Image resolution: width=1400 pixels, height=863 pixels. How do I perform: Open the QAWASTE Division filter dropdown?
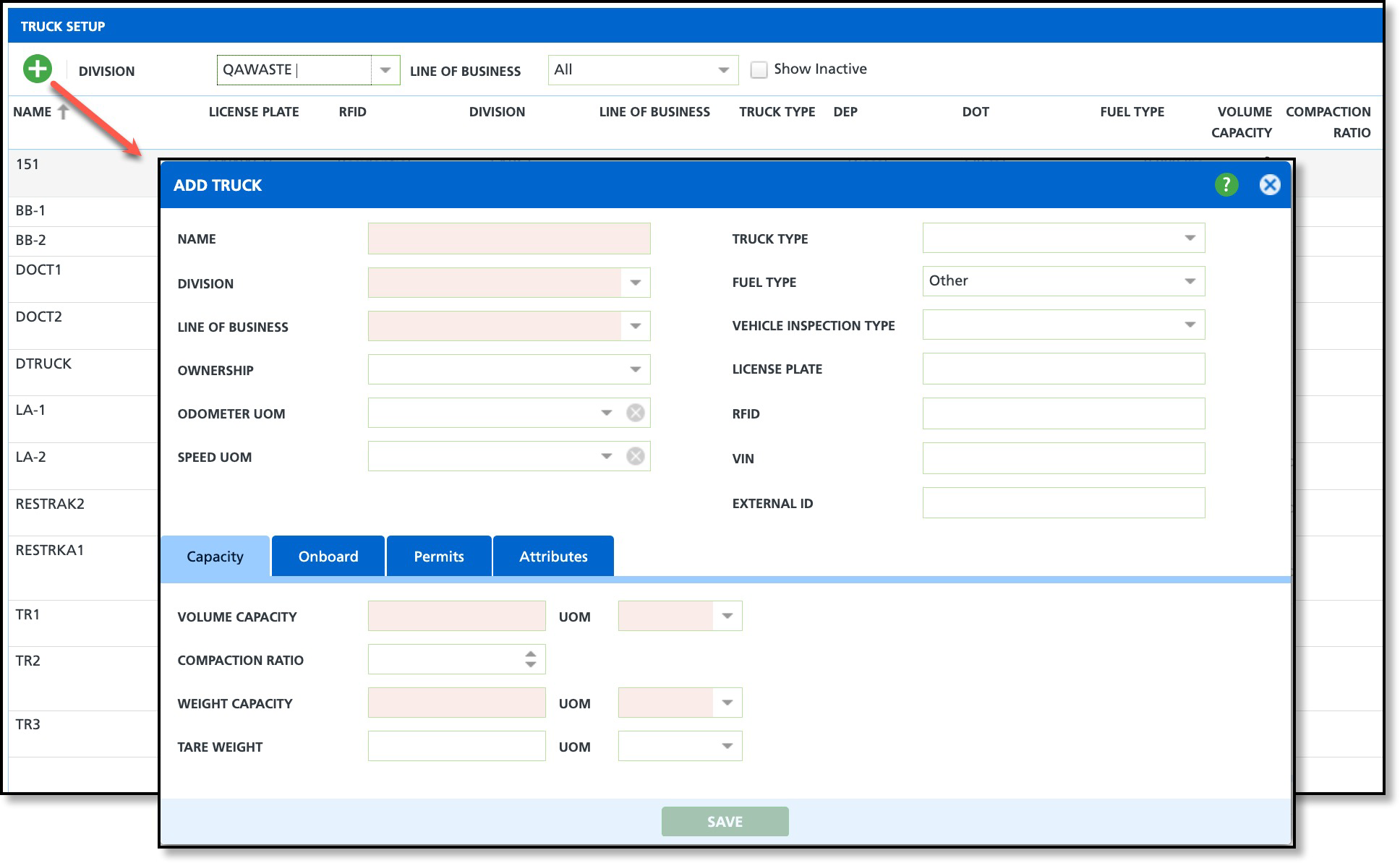click(385, 70)
